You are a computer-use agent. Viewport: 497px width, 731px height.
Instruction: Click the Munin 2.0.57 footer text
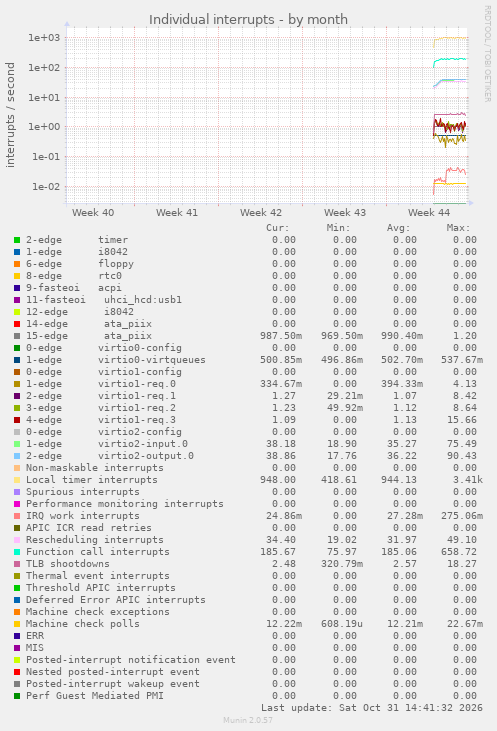pos(248,720)
